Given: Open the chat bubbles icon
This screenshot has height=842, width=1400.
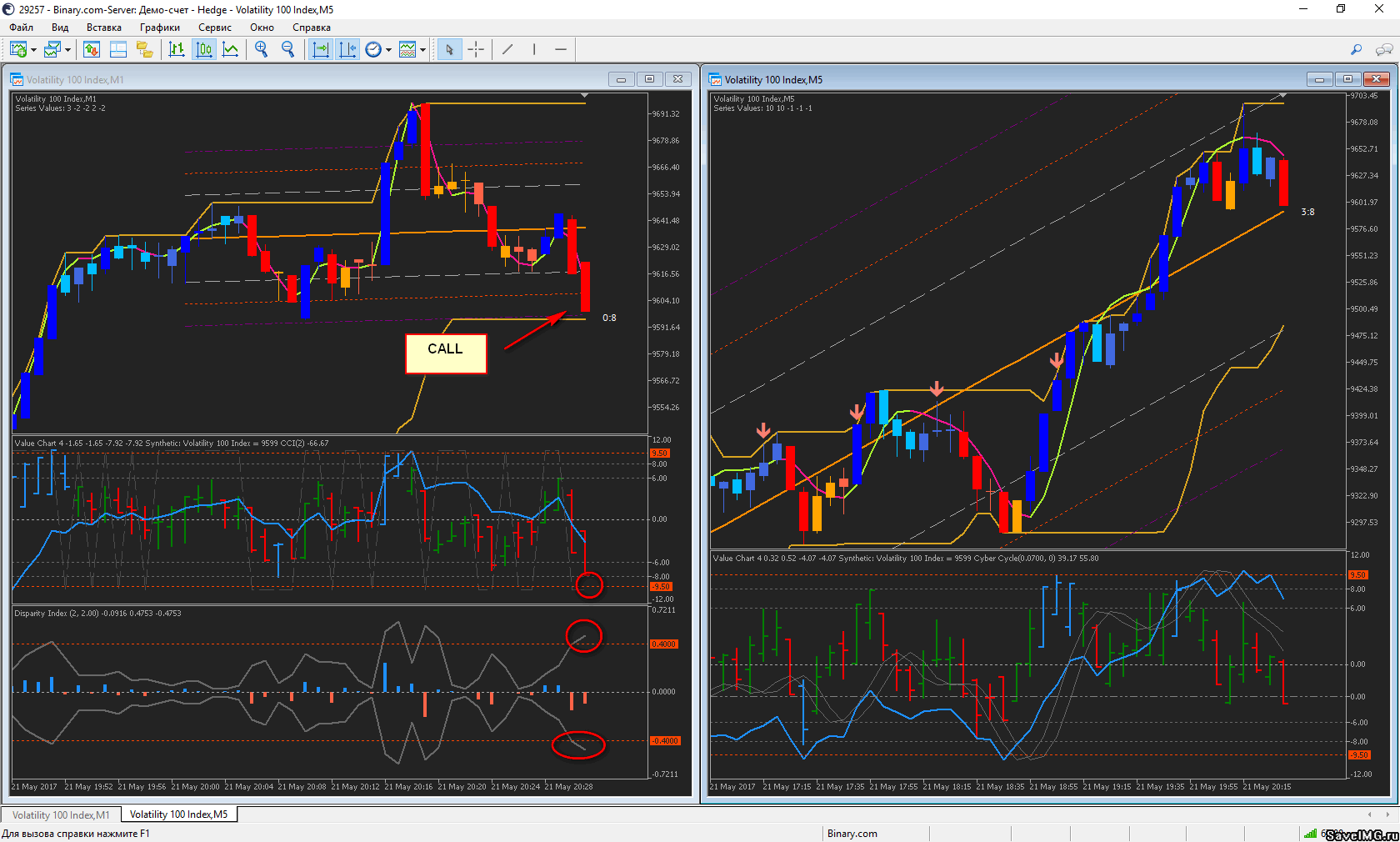Looking at the screenshot, I should click(1383, 50).
